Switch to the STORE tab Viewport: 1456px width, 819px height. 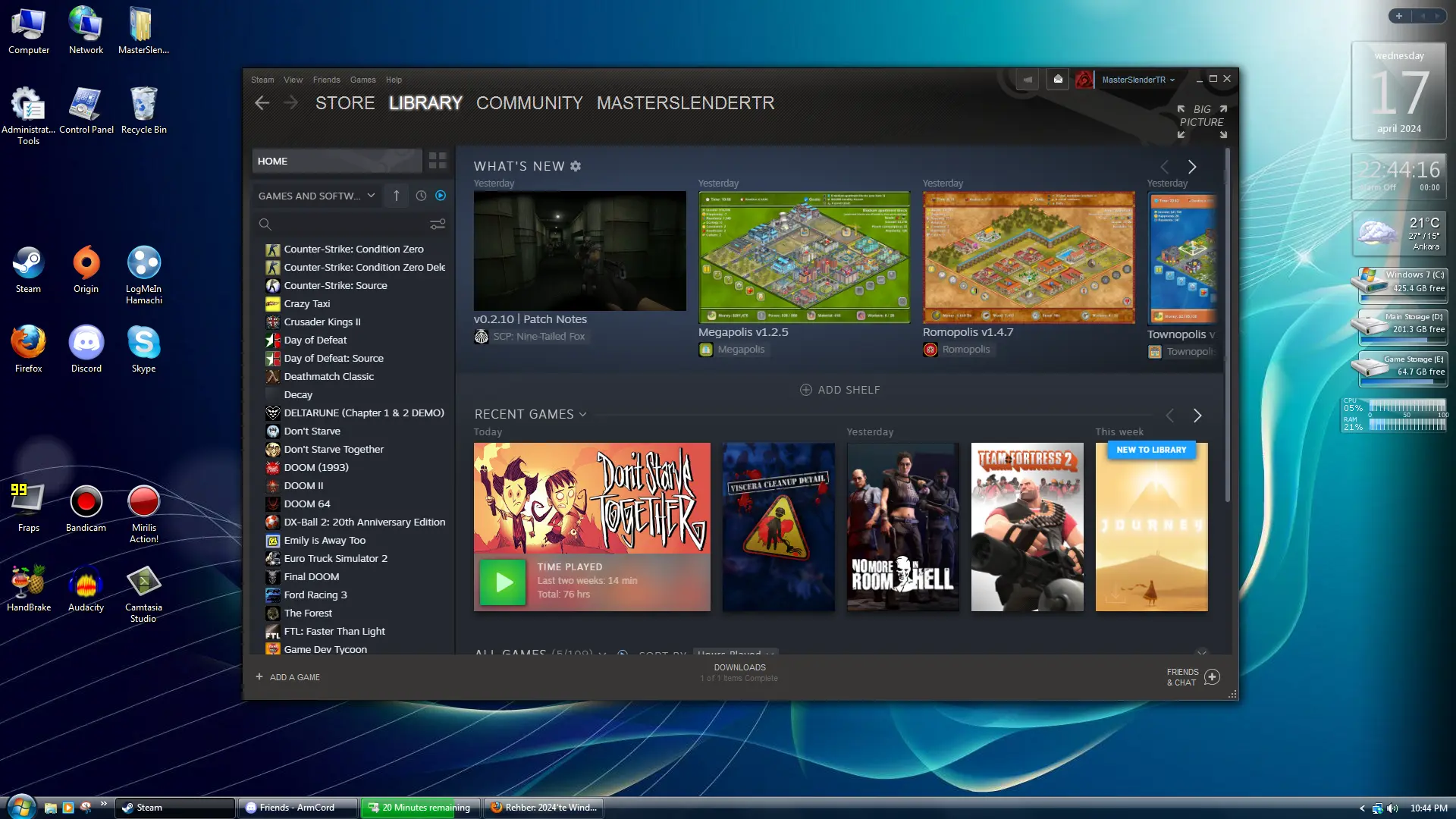[x=345, y=103]
